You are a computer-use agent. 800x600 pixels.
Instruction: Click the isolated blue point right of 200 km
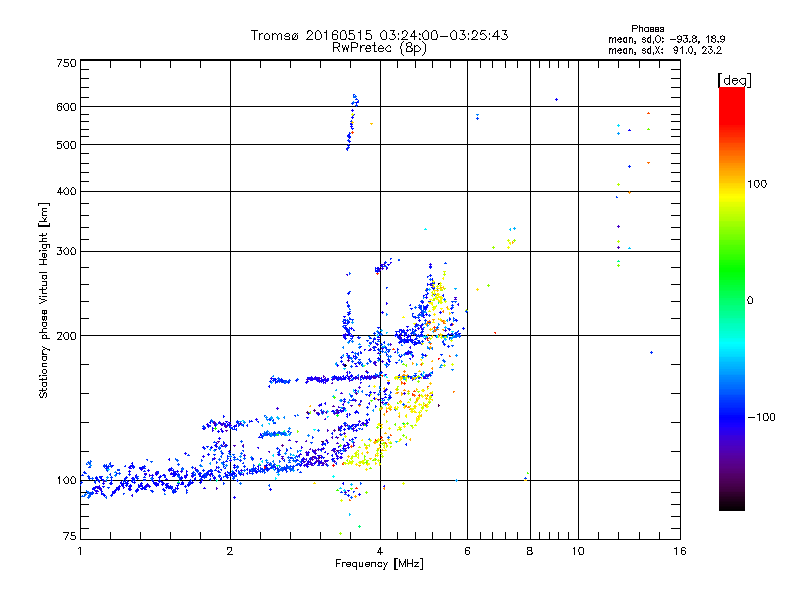[x=652, y=353]
